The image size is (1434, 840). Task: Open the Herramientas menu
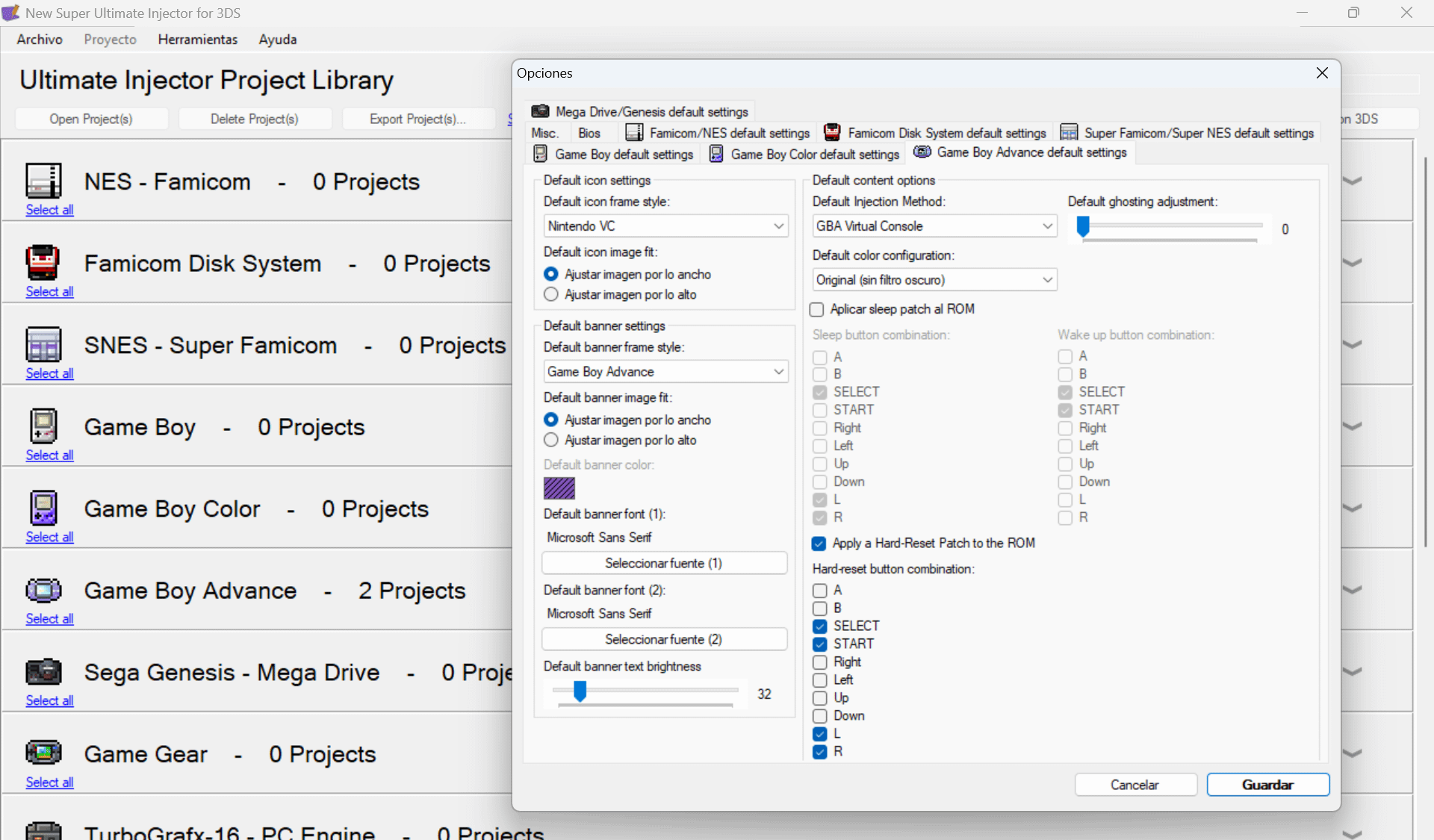pyautogui.click(x=197, y=40)
